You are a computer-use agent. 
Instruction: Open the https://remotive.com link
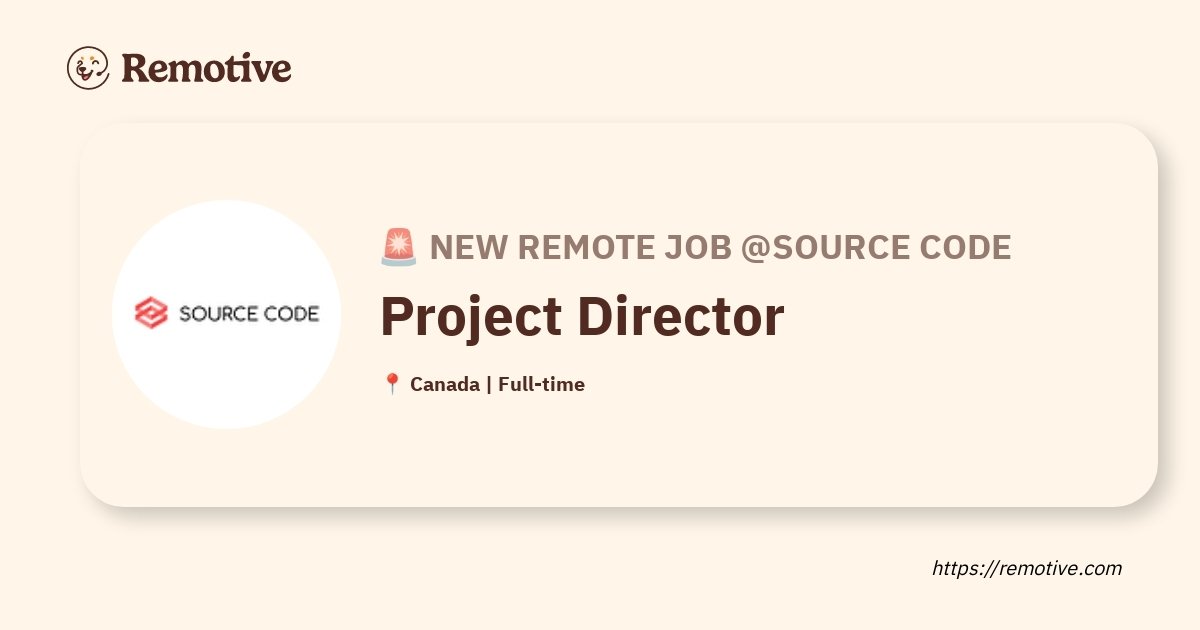tap(1027, 568)
